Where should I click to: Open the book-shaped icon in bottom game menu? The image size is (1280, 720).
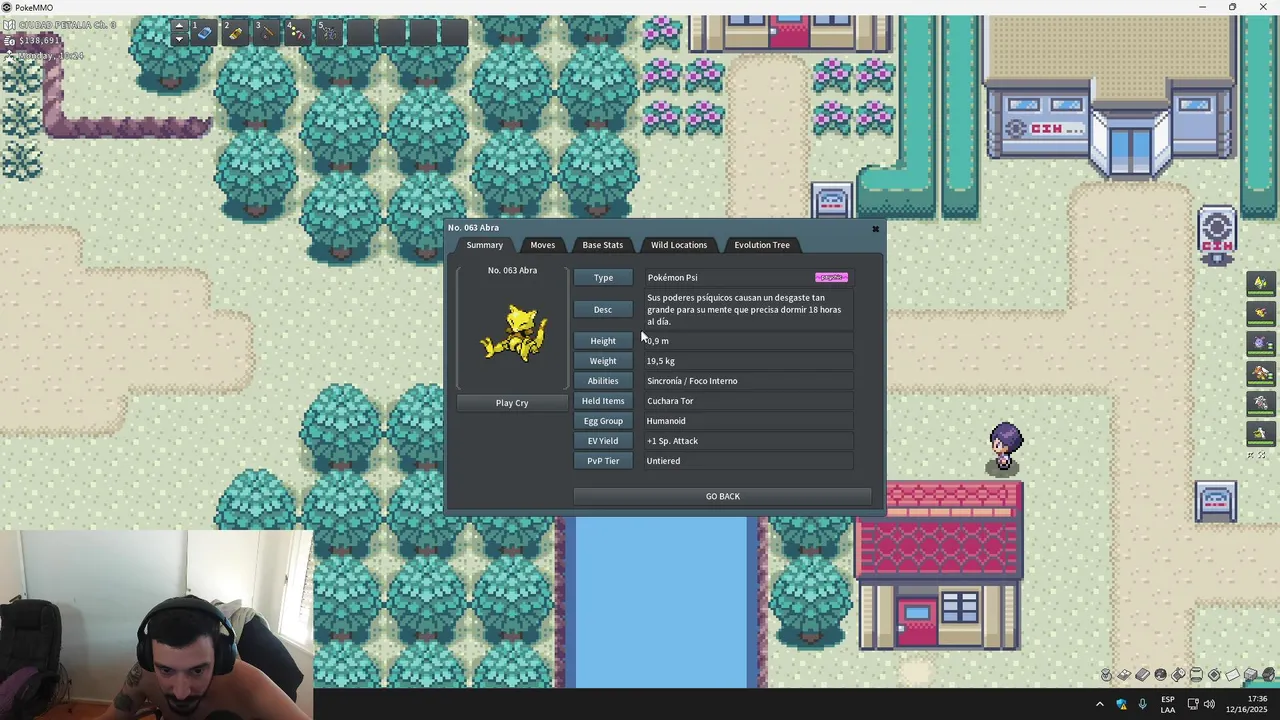tap(1142, 675)
